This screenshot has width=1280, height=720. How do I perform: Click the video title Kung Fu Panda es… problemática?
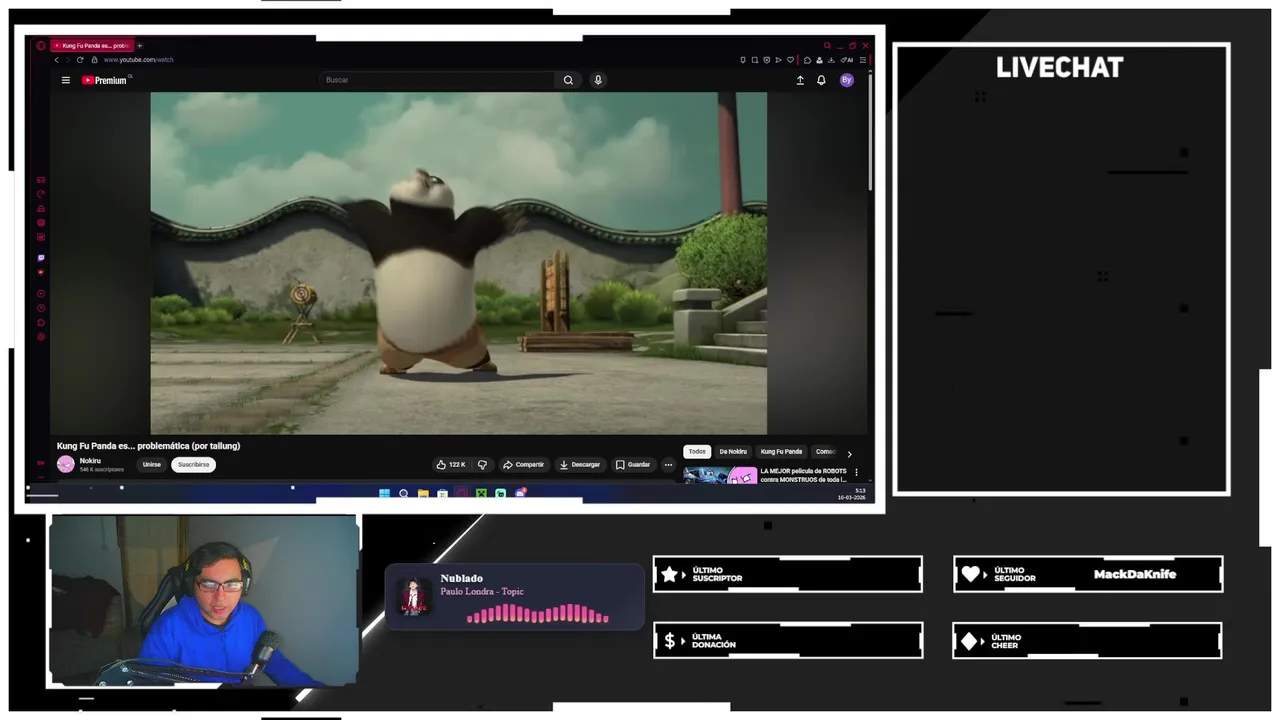pyautogui.click(x=148, y=446)
